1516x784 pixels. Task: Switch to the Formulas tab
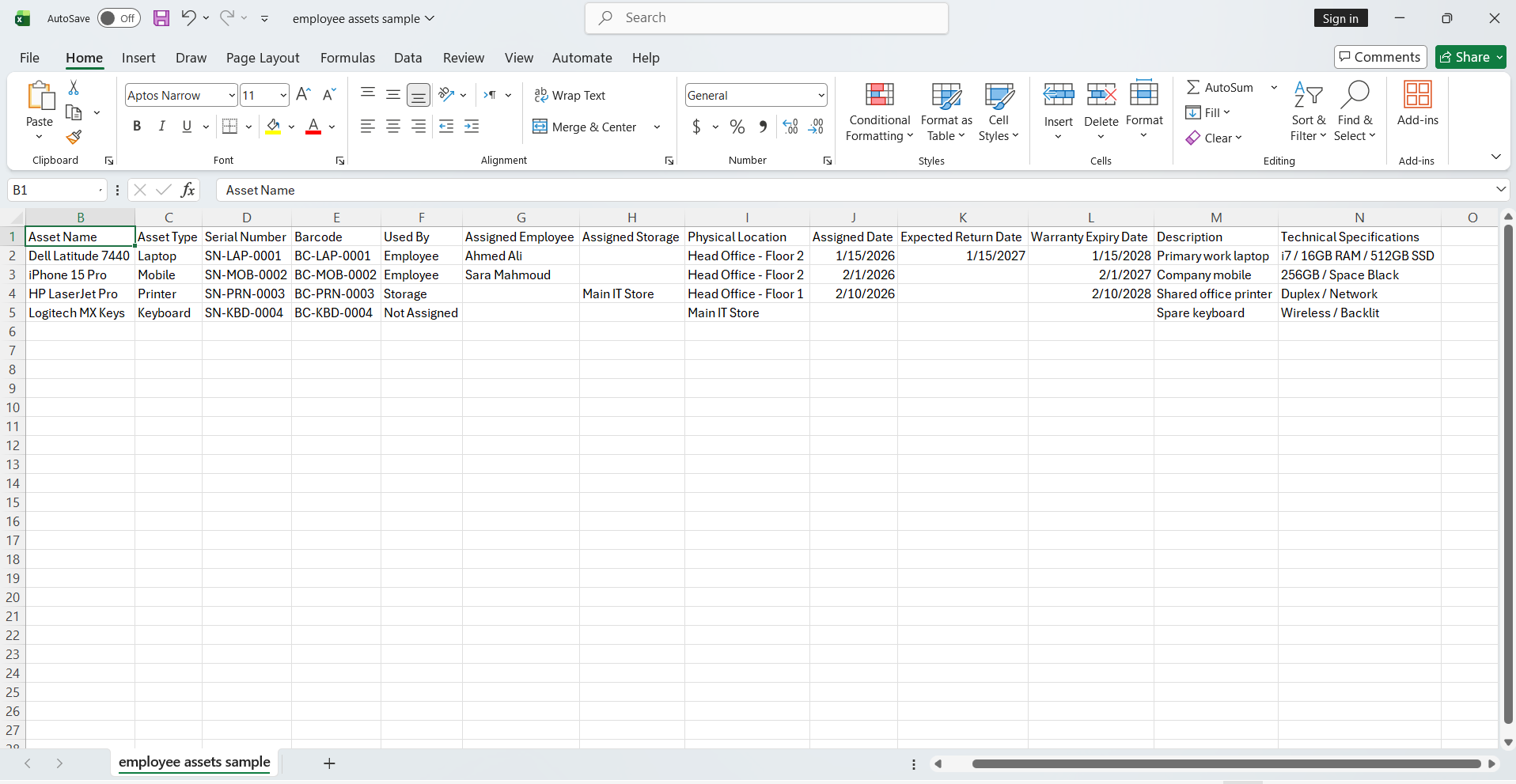347,58
